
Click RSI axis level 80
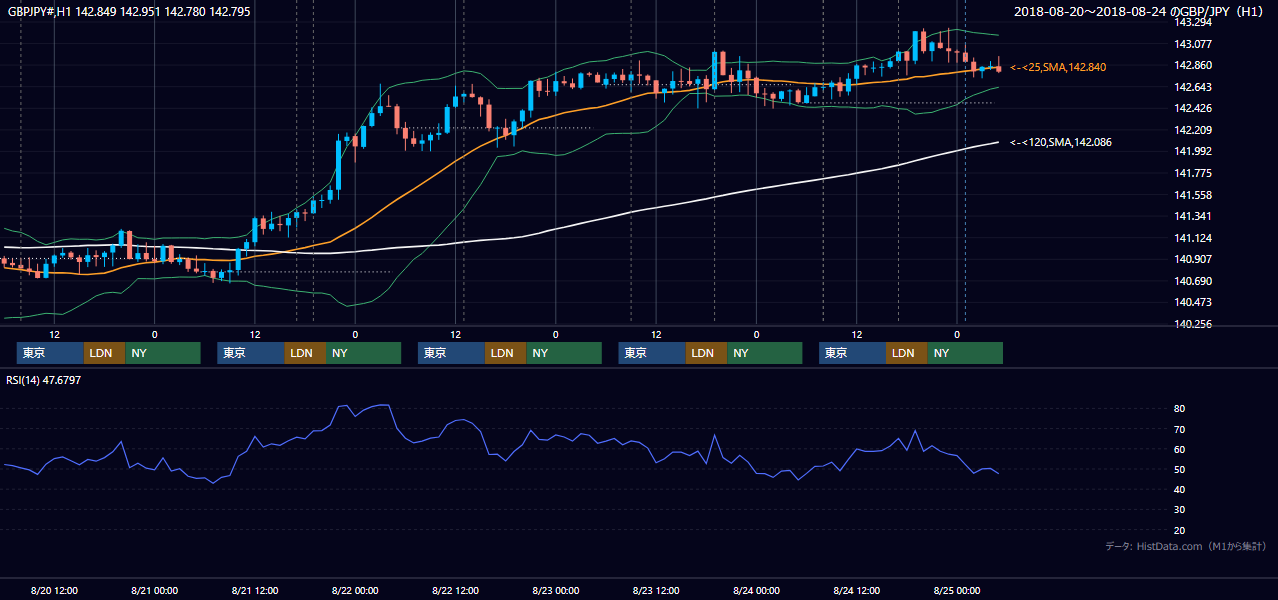point(1180,409)
